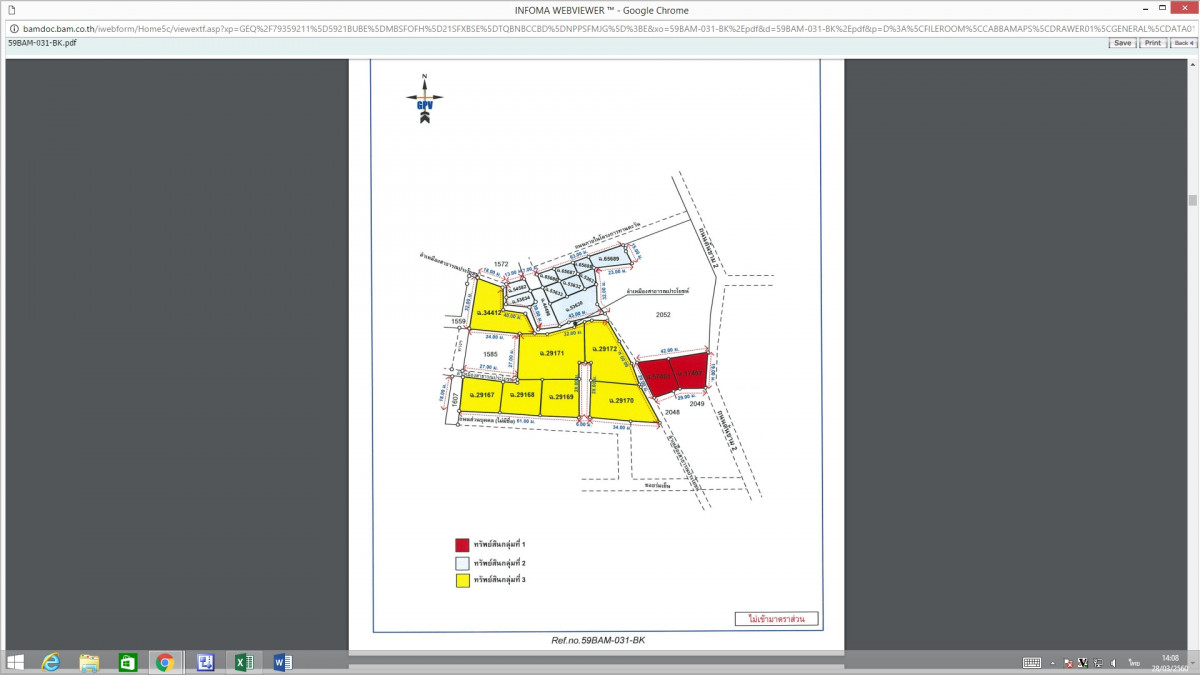The height and width of the screenshot is (675, 1200).
Task: Open Excel from the taskbar
Action: 244,662
